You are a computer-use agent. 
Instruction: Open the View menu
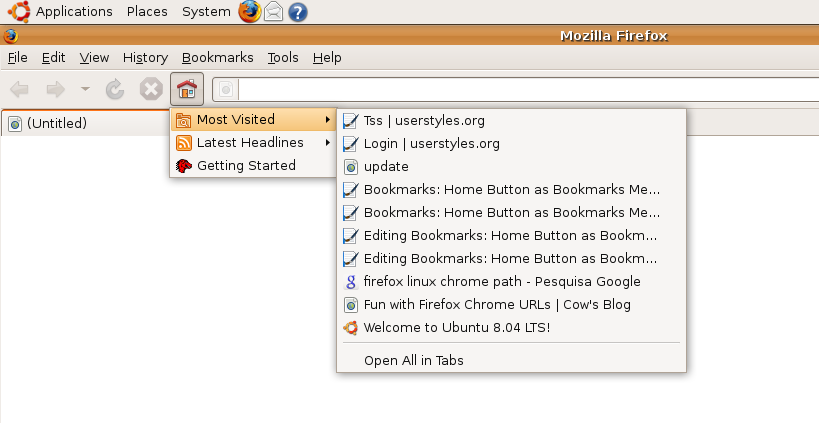click(94, 57)
